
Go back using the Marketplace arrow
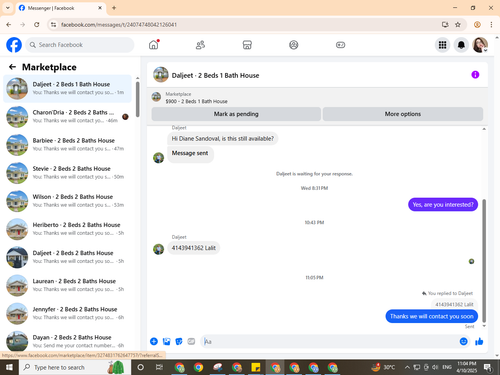(x=12, y=67)
